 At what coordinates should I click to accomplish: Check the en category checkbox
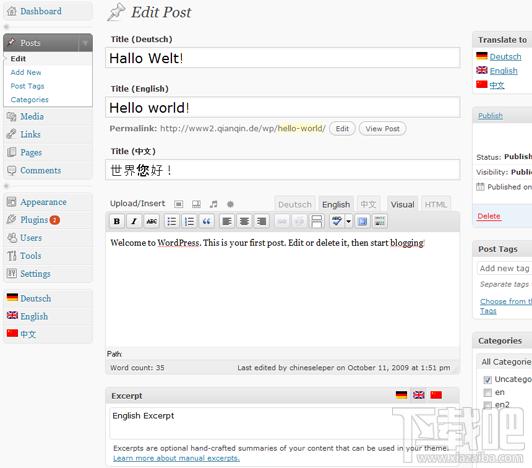click(x=488, y=393)
